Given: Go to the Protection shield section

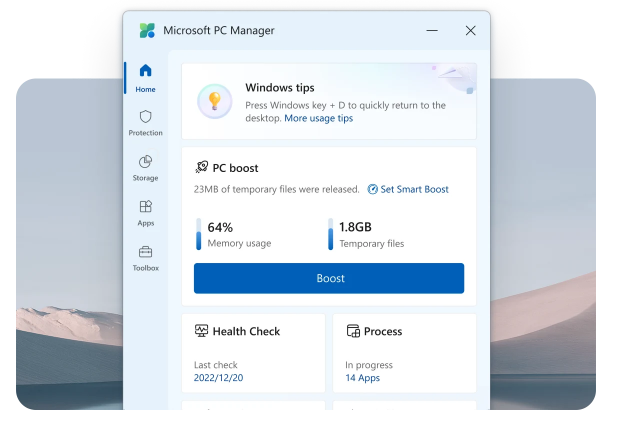Looking at the screenshot, I should pos(145,123).
